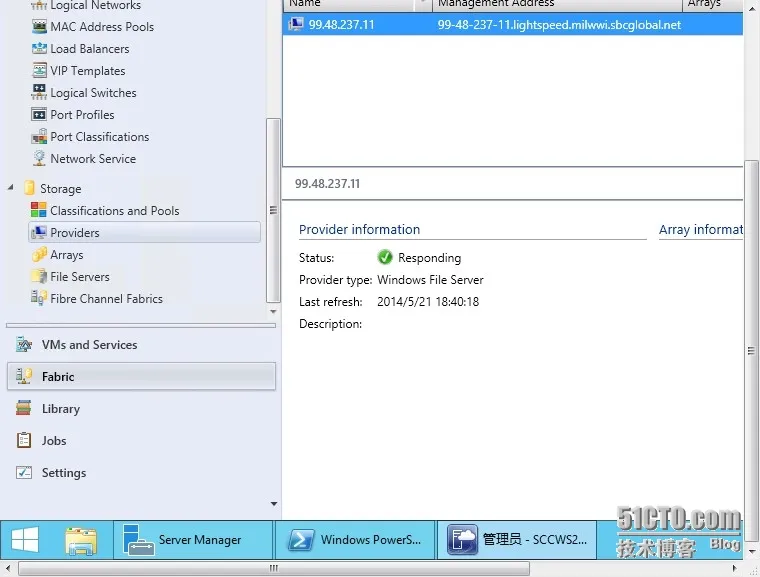Open the Arrays node
Image resolution: width=760 pixels, height=577 pixels.
coord(67,255)
